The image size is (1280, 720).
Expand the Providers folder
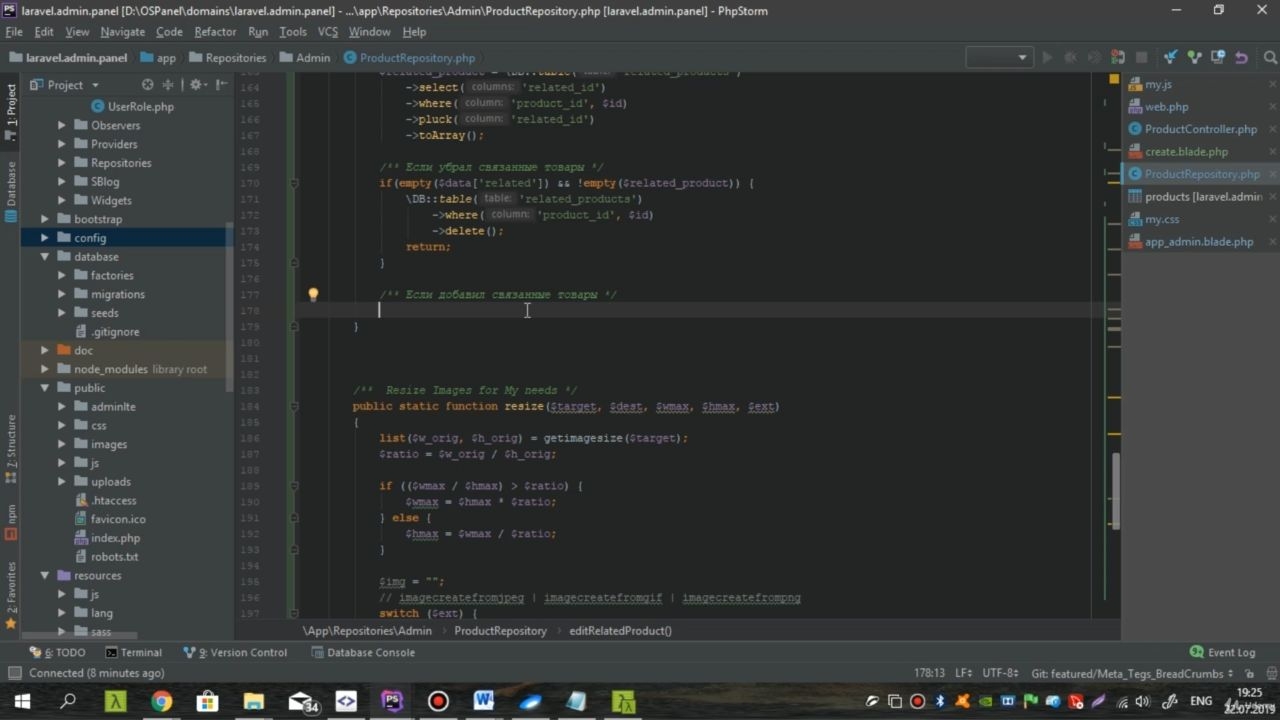click(62, 144)
